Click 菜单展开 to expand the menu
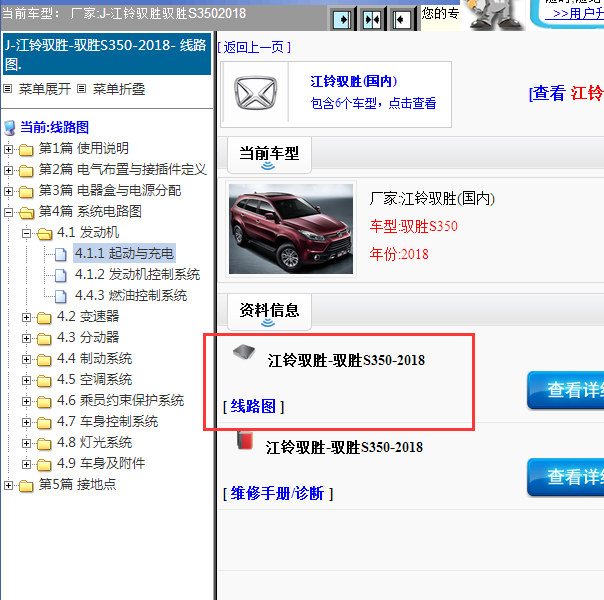Screen dimensions: 604x600 click(45, 89)
